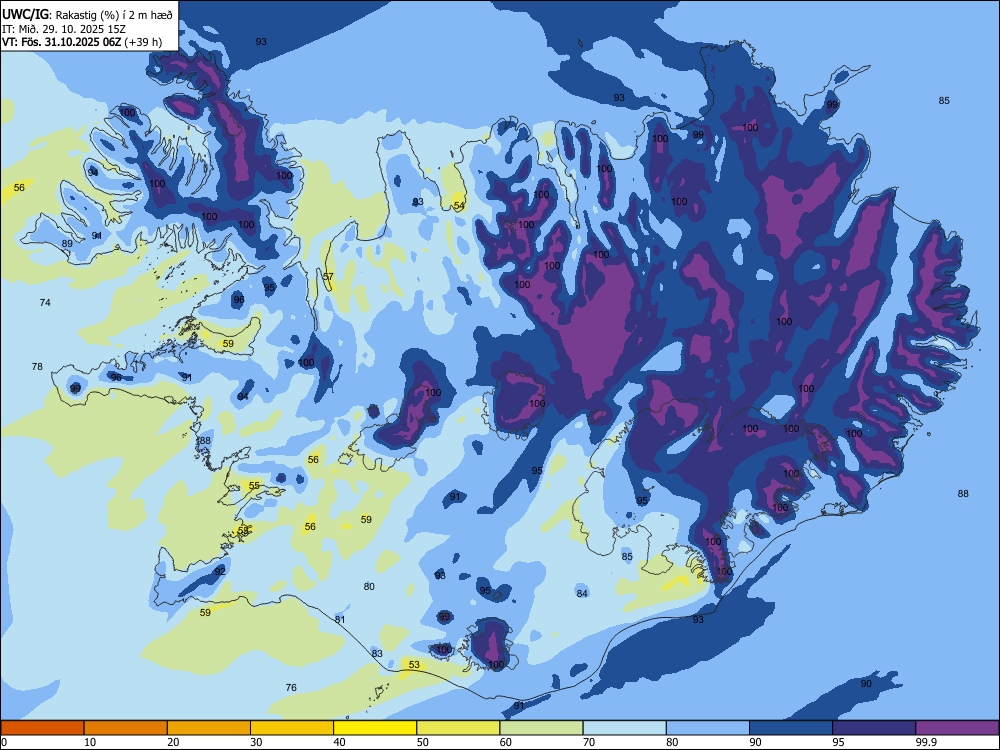Select the indigo 95–99.9 legend swatch
1000x750 pixels.
coord(874,728)
